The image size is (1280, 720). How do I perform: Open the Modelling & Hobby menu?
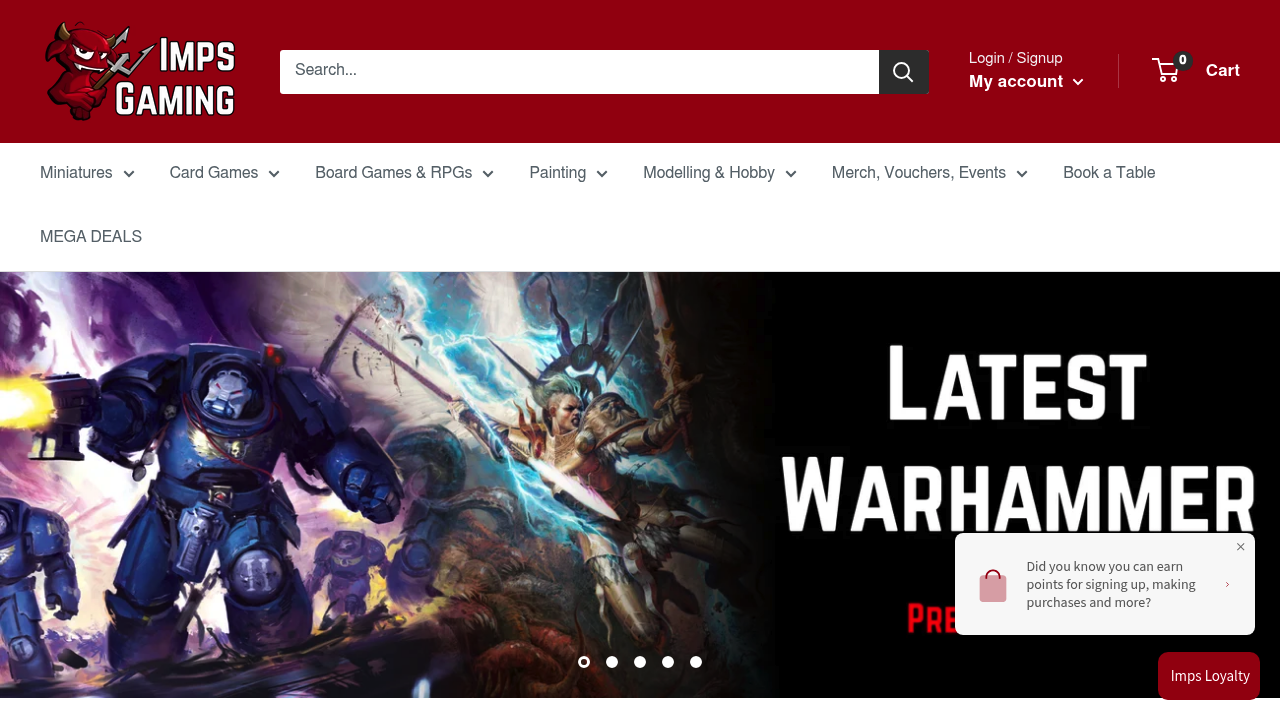click(720, 173)
